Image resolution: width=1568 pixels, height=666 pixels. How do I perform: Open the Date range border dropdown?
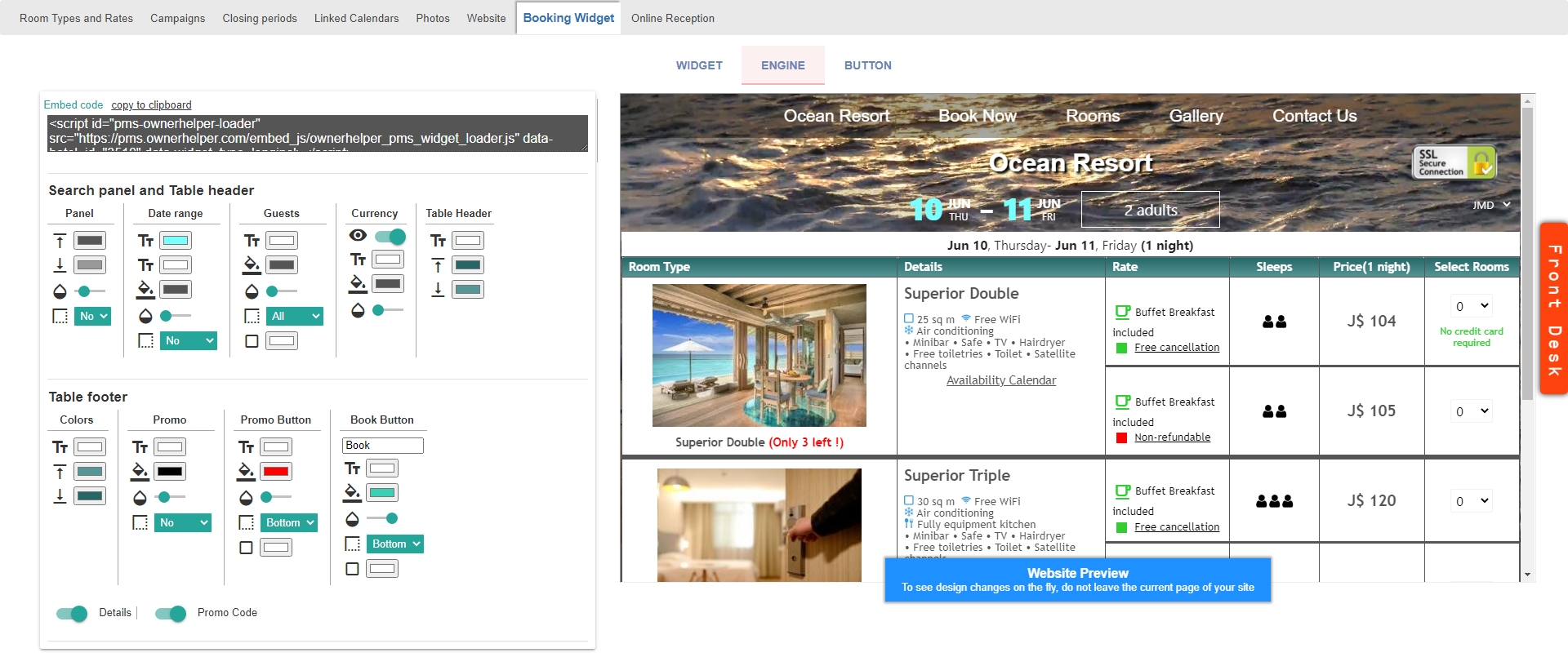click(x=189, y=340)
